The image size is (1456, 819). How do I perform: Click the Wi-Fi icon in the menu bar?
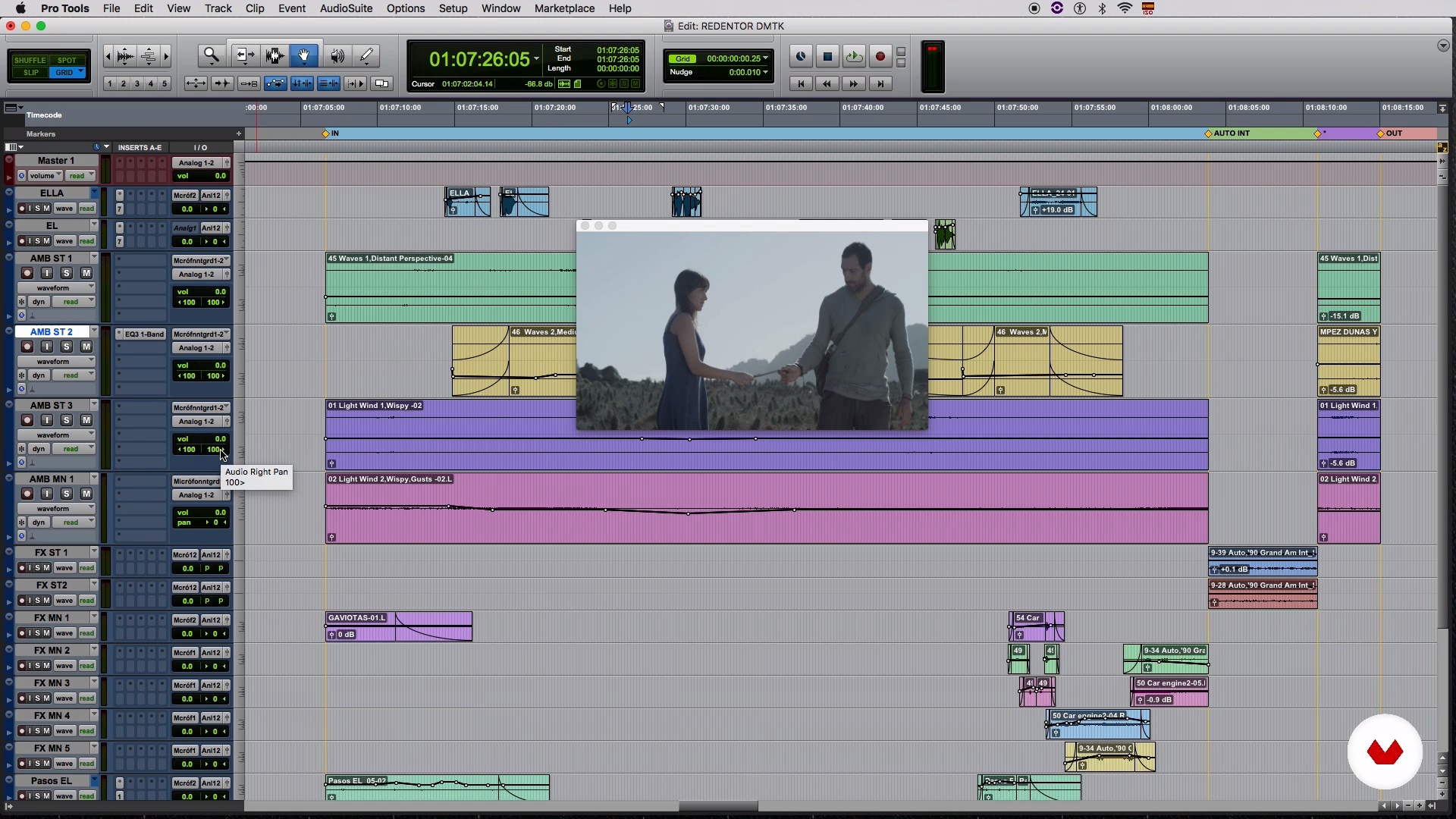(1125, 8)
